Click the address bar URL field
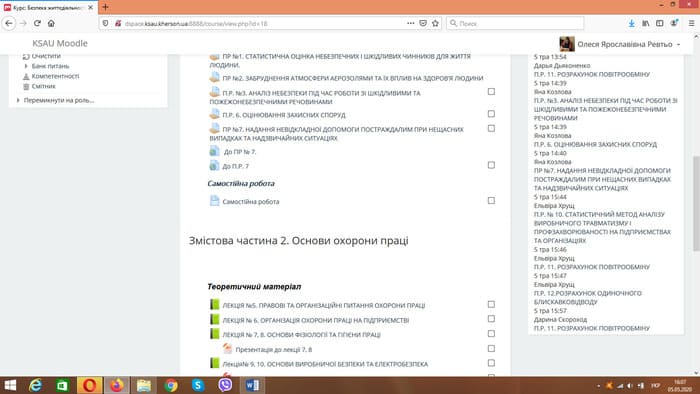 pos(263,24)
